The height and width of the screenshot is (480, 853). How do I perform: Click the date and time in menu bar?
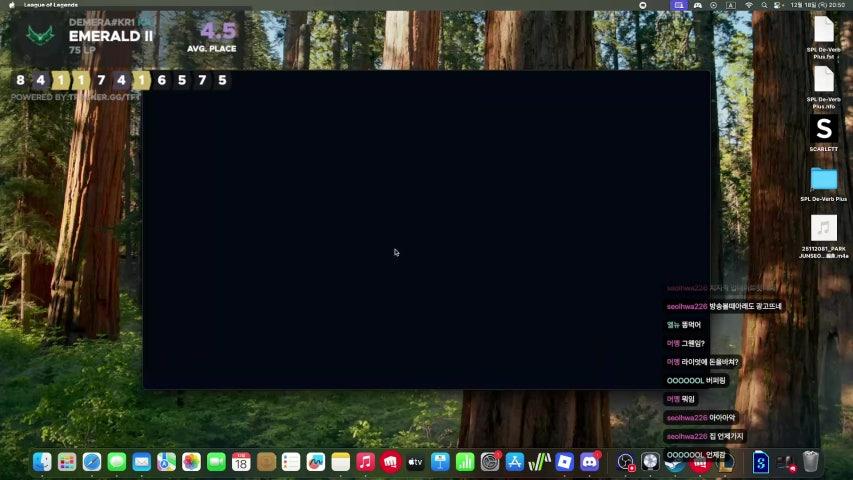pos(817,5)
